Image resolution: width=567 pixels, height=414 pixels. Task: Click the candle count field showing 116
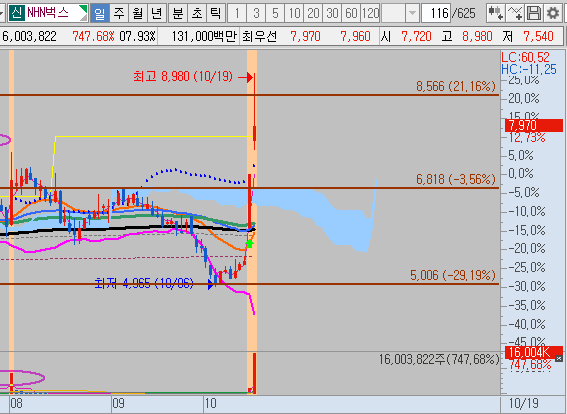tap(436, 14)
